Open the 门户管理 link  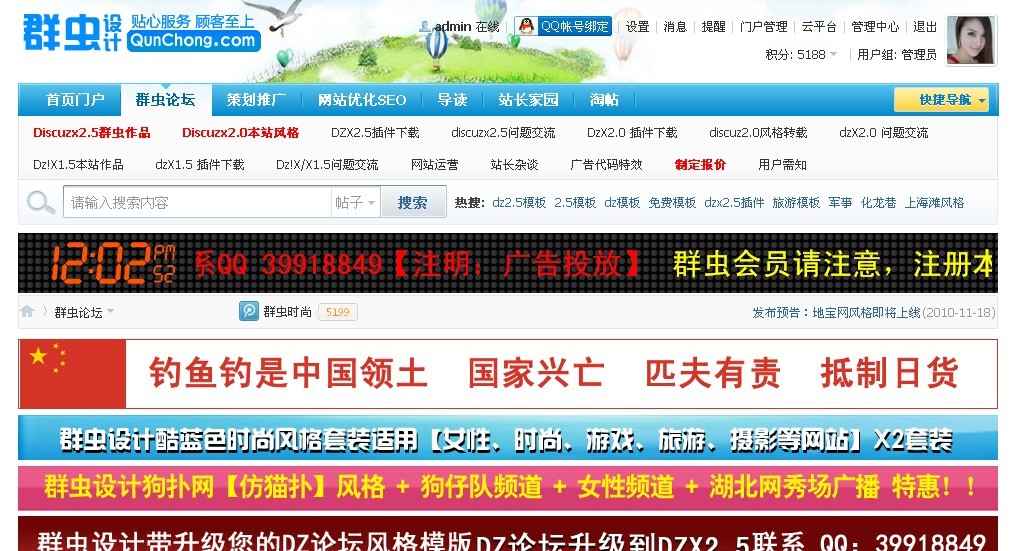pos(763,27)
